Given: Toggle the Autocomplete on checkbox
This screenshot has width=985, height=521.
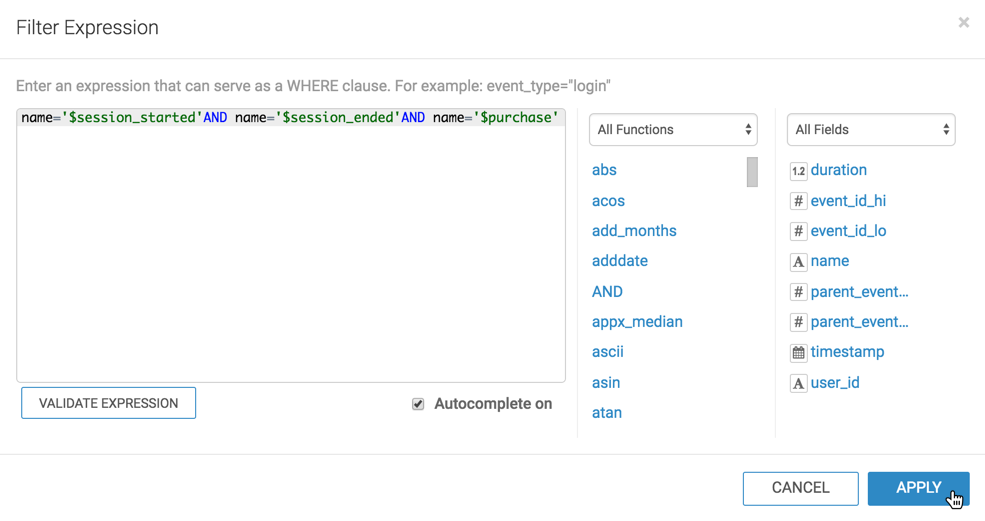Looking at the screenshot, I should tap(418, 404).
